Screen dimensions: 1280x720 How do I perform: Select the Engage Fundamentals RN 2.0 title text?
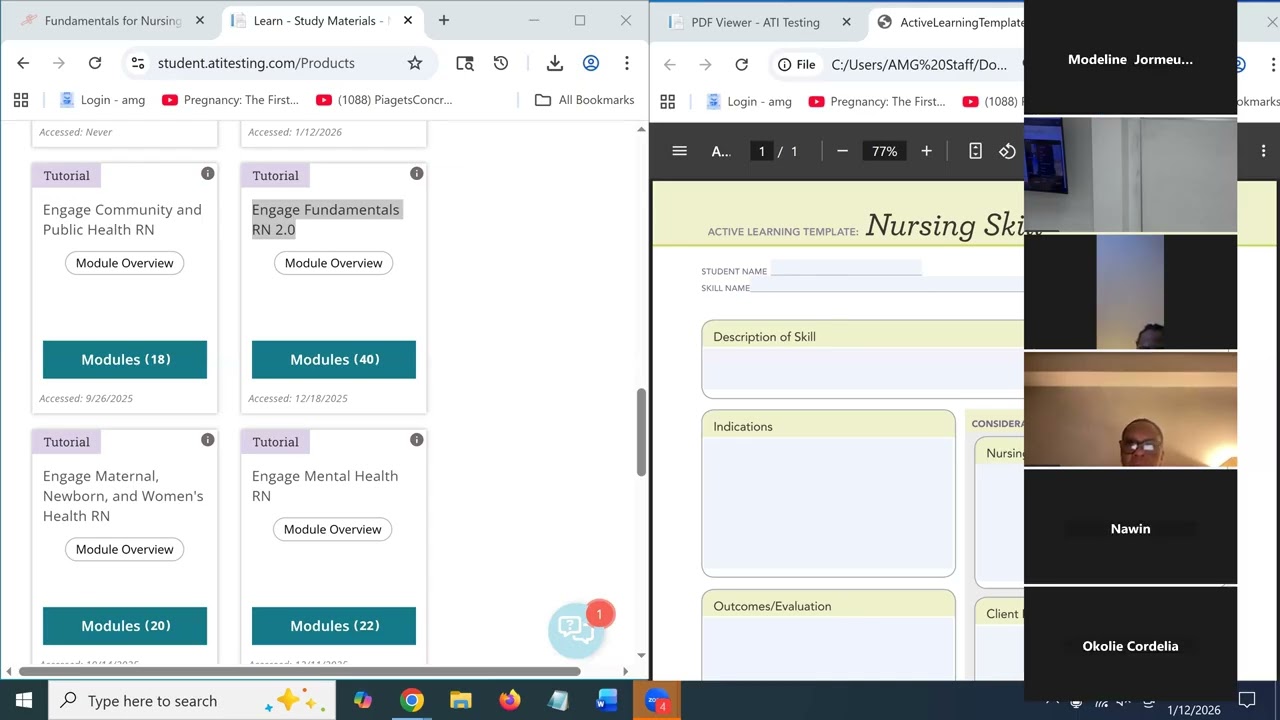click(x=326, y=219)
